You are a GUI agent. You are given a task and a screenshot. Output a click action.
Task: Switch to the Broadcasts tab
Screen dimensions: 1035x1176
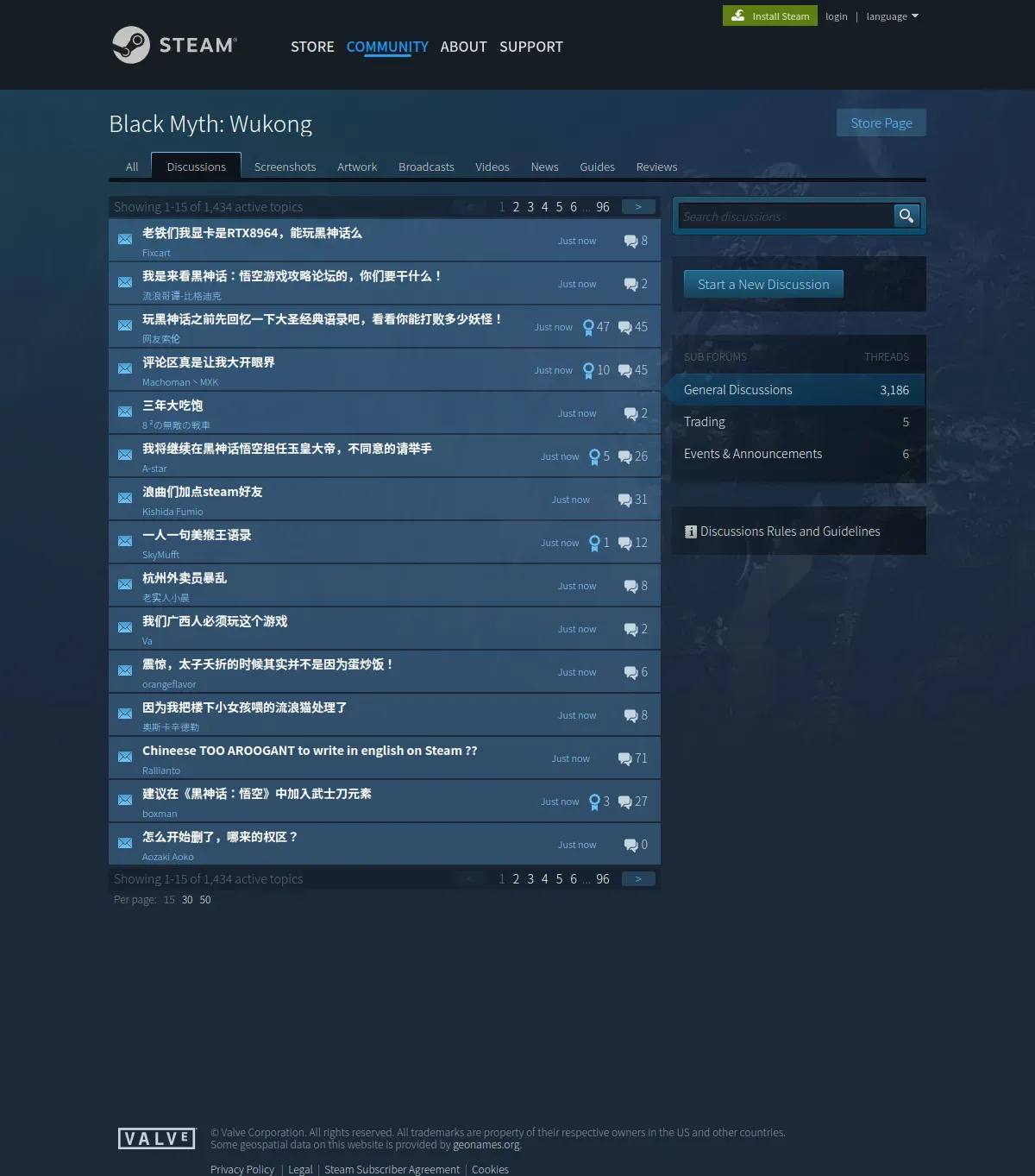click(426, 167)
